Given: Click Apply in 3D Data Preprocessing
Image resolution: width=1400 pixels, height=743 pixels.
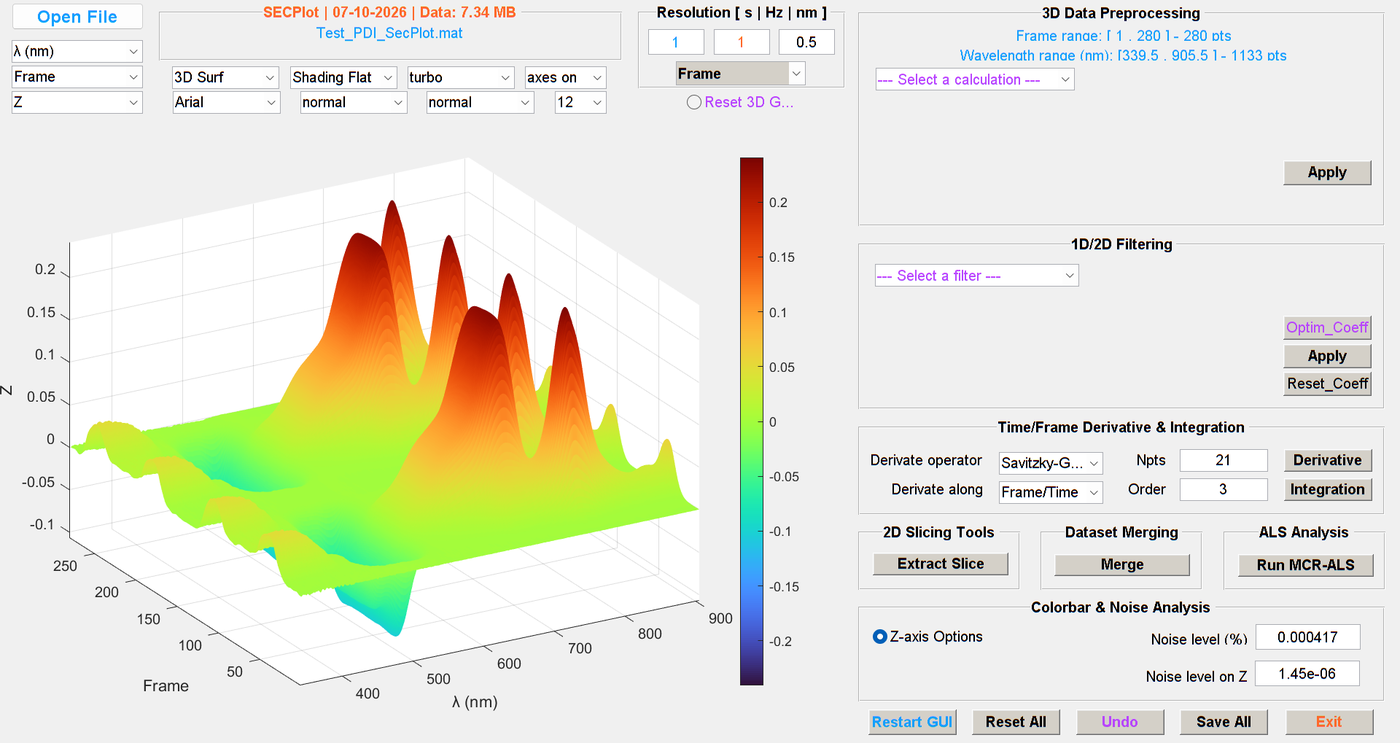Looking at the screenshot, I should pyautogui.click(x=1327, y=172).
